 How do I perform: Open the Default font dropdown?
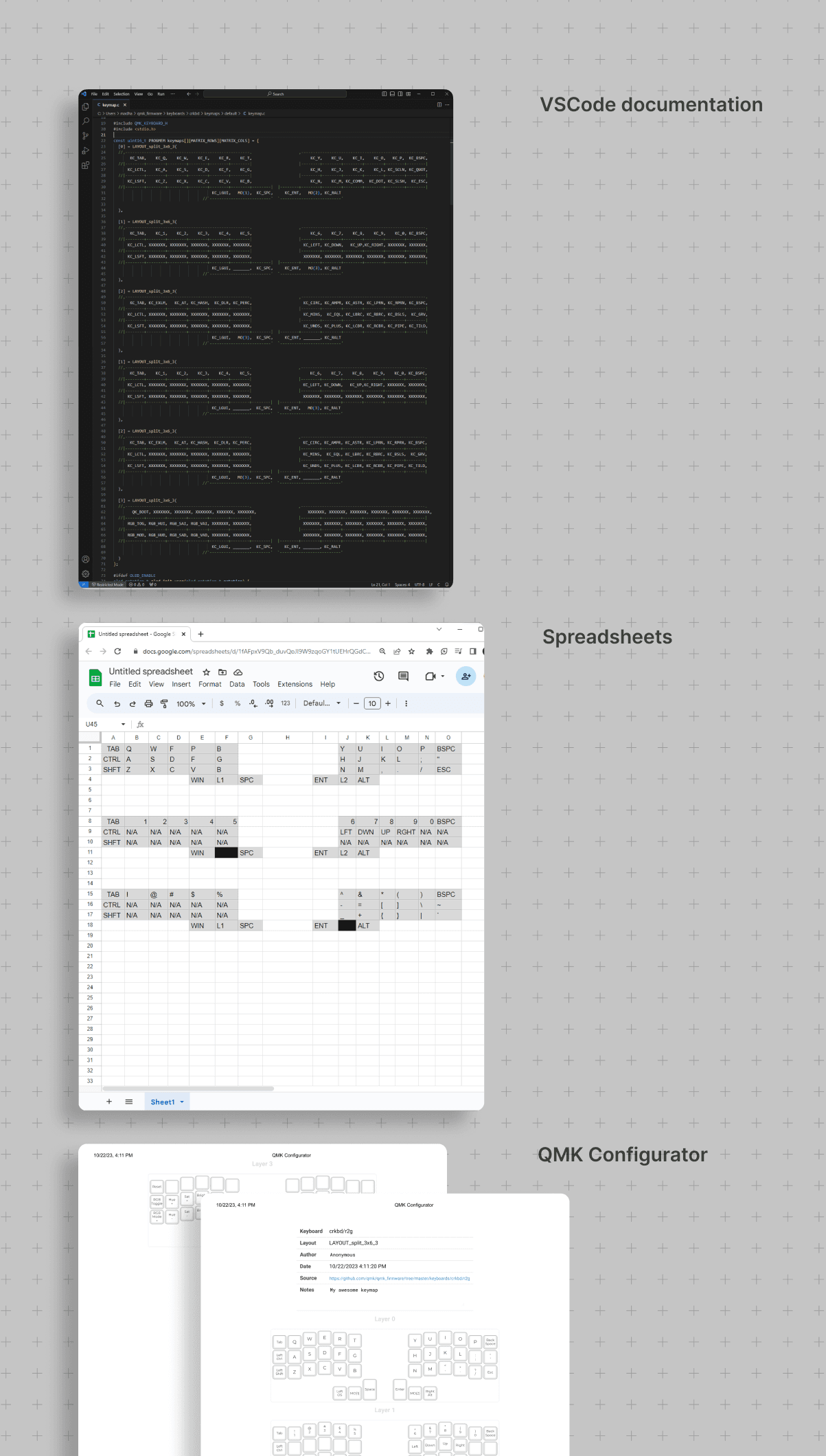click(x=322, y=703)
